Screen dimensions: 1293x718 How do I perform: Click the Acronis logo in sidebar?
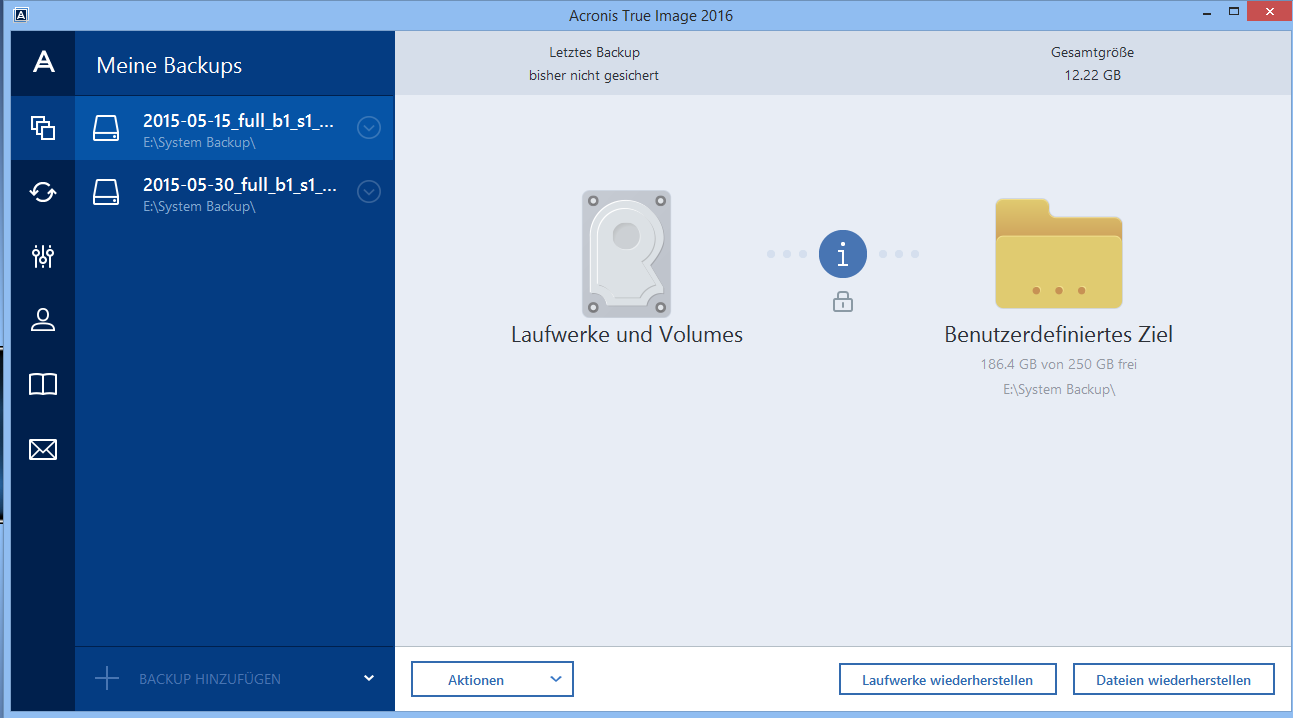pyautogui.click(x=42, y=62)
